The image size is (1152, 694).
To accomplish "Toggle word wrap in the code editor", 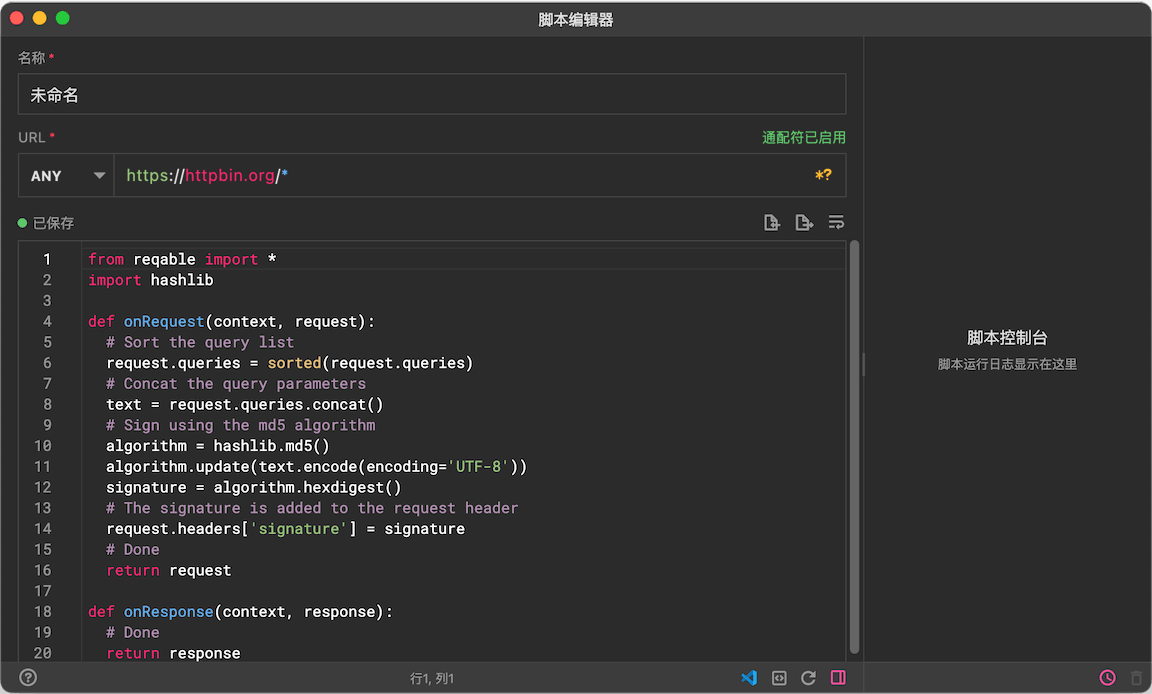I will click(836, 223).
